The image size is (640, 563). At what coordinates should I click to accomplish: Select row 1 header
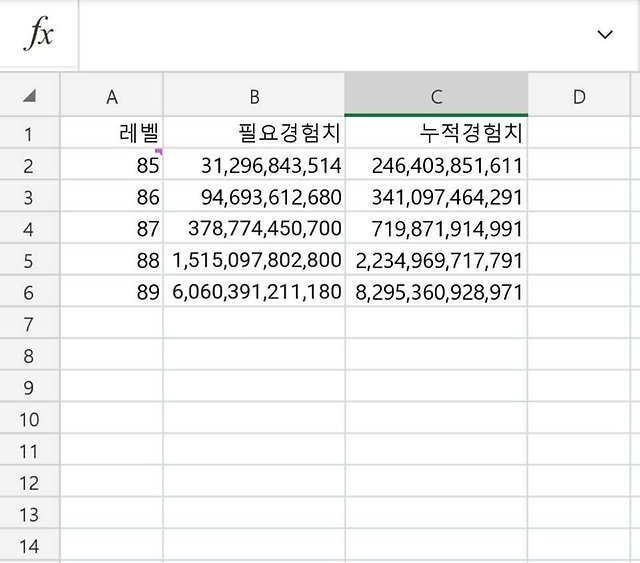tap(29, 134)
